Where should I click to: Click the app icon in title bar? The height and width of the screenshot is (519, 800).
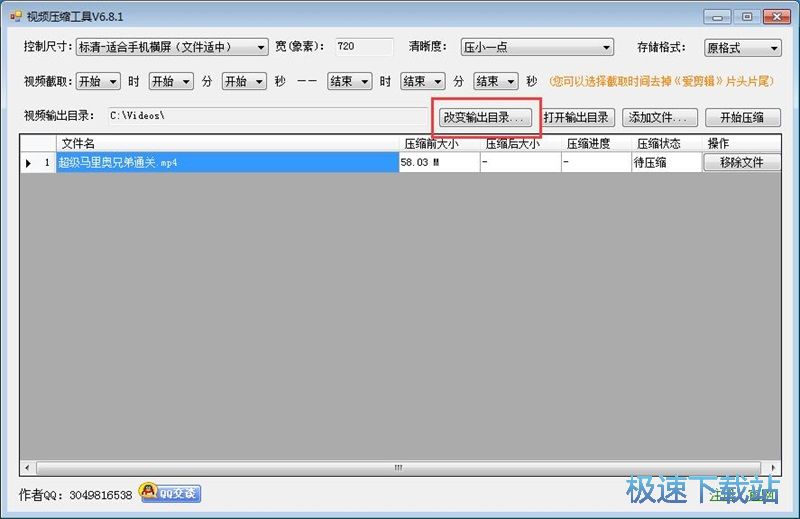(x=15, y=16)
